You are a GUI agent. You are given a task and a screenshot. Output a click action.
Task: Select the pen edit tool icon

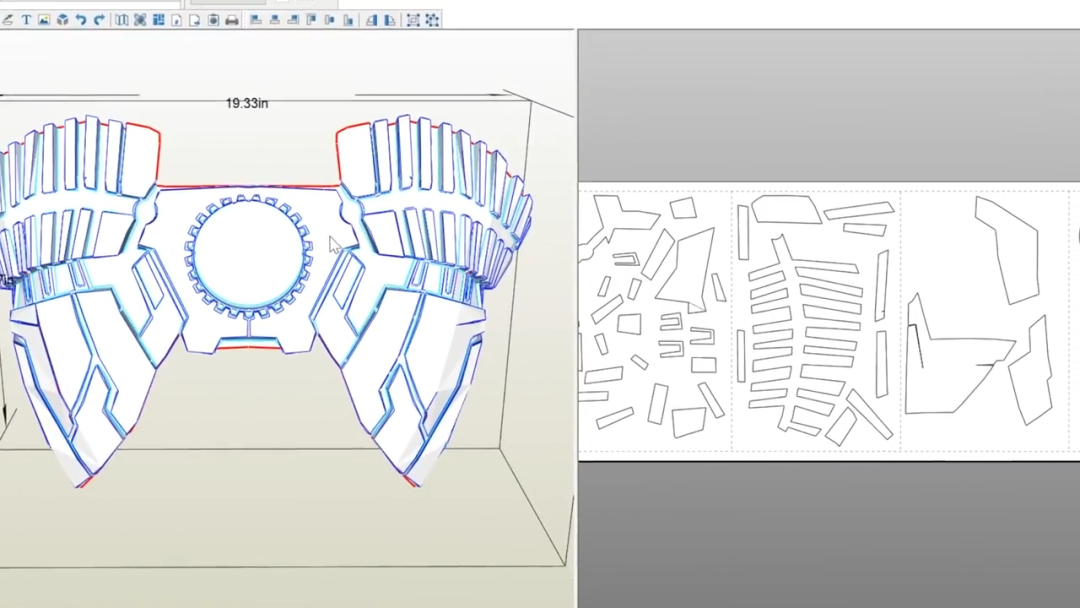pyautogui.click(x=8, y=20)
